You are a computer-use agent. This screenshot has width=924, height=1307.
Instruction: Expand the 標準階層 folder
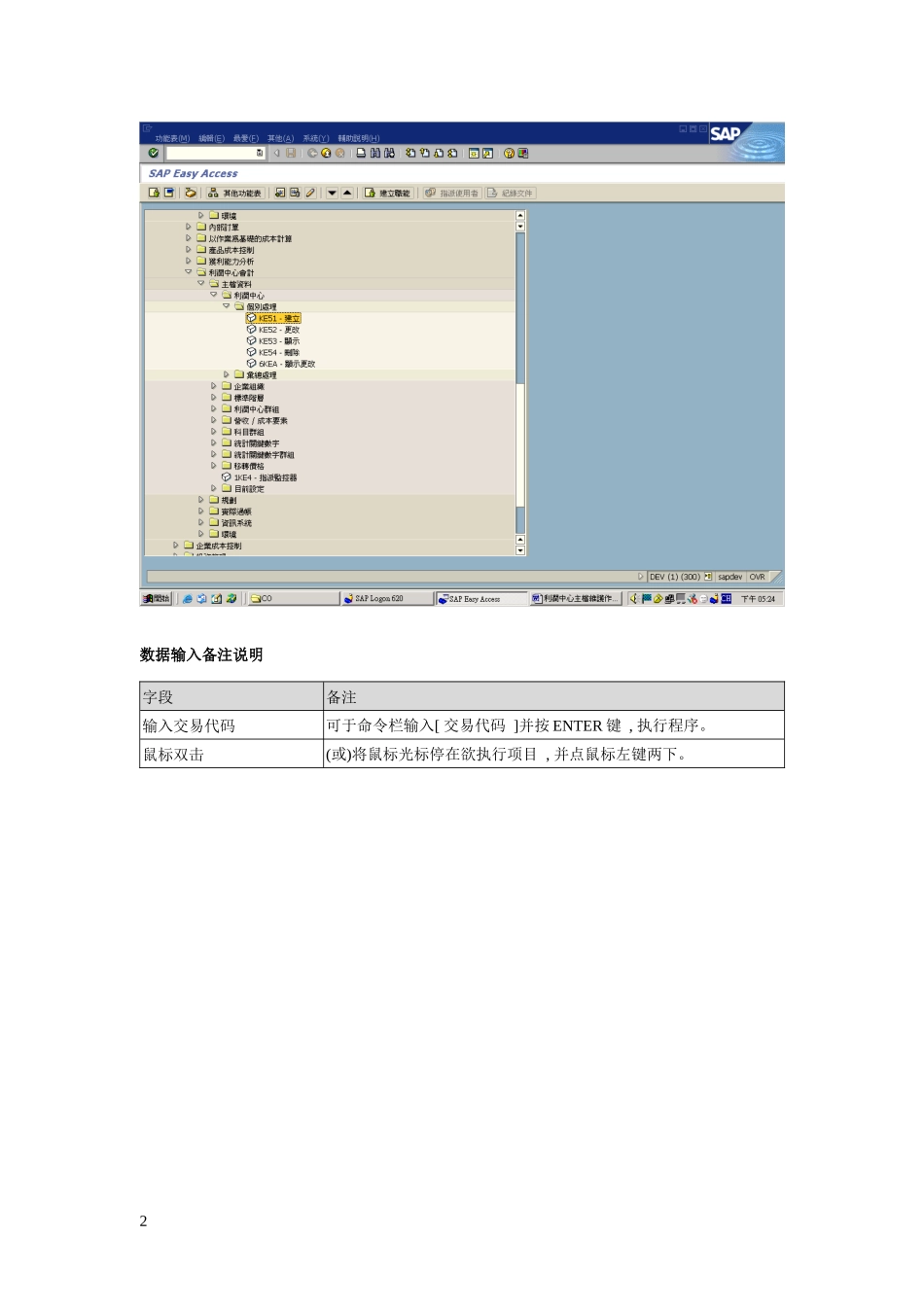point(214,398)
